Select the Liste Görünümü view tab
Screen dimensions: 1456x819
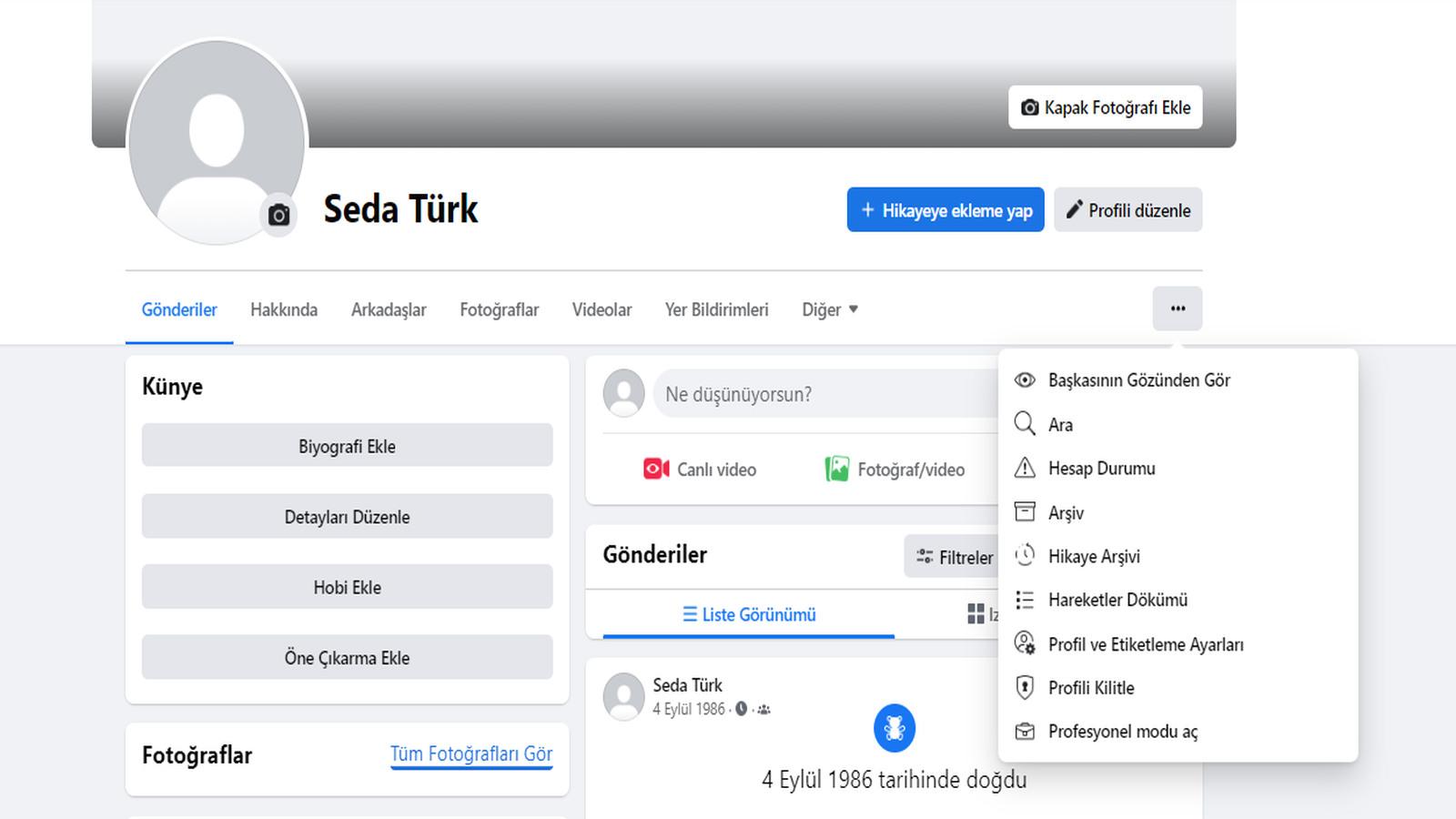[x=749, y=614]
